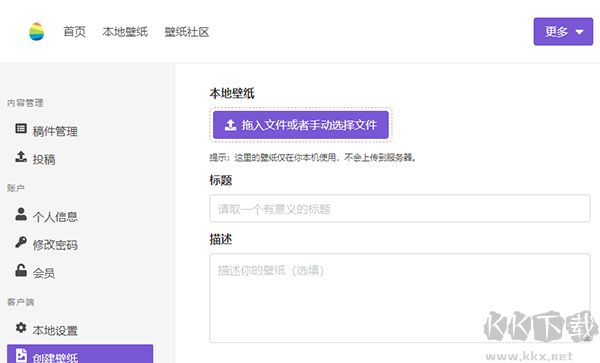Click the gear icon beside 本地设置
600x363 pixels.
point(21,327)
